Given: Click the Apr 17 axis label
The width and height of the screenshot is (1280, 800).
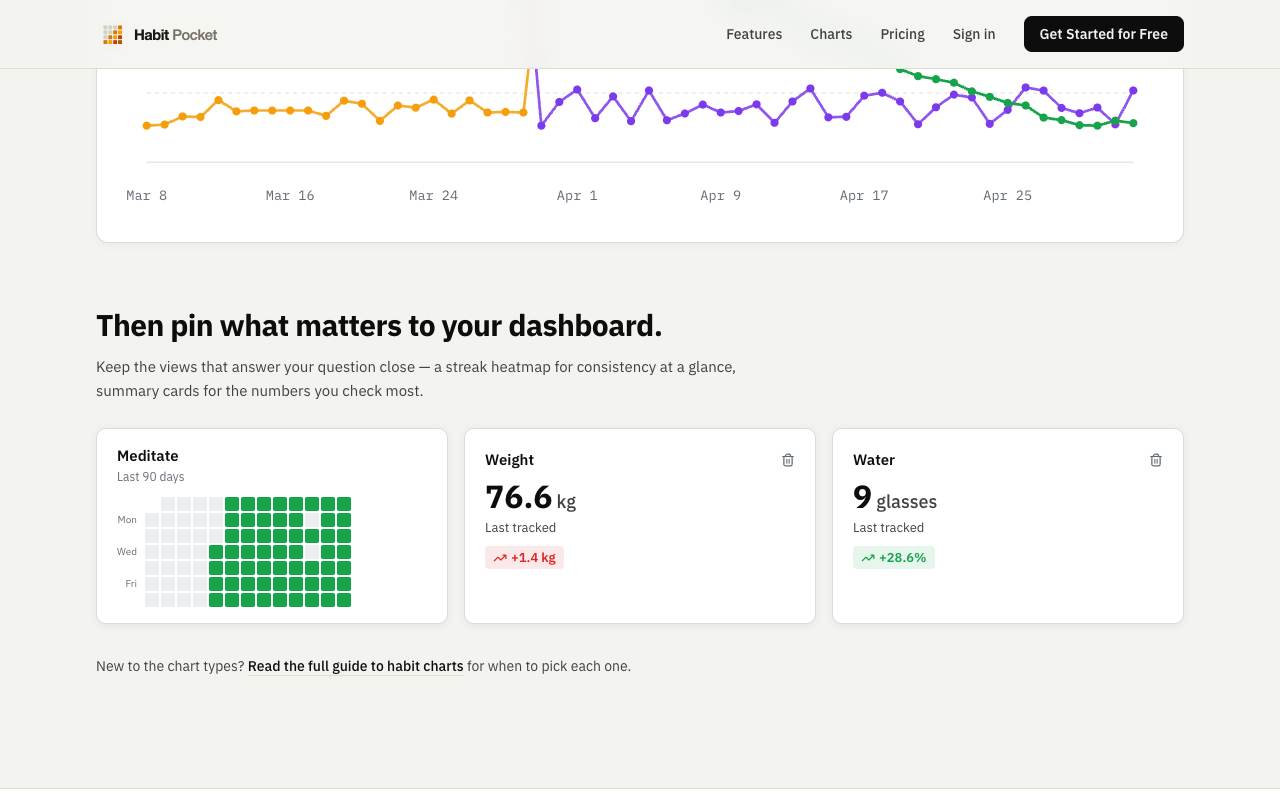Looking at the screenshot, I should [864, 196].
